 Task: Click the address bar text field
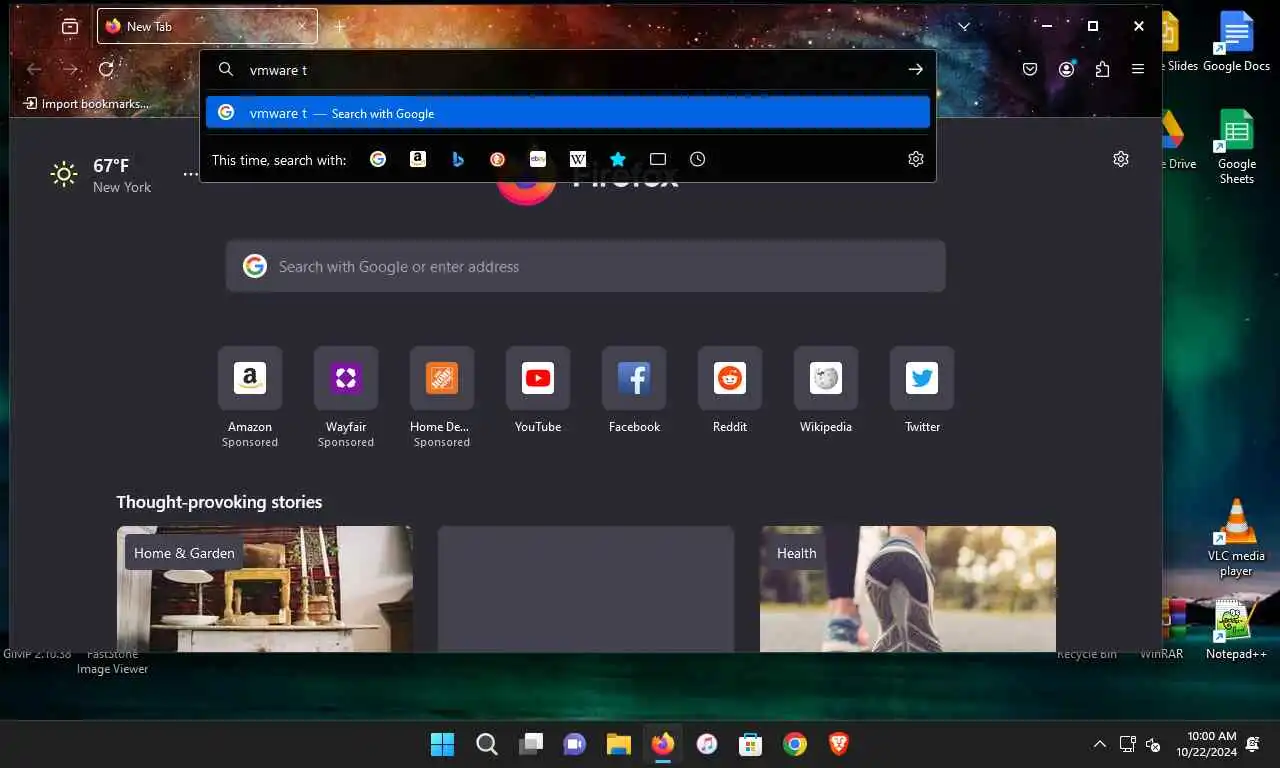click(x=570, y=70)
